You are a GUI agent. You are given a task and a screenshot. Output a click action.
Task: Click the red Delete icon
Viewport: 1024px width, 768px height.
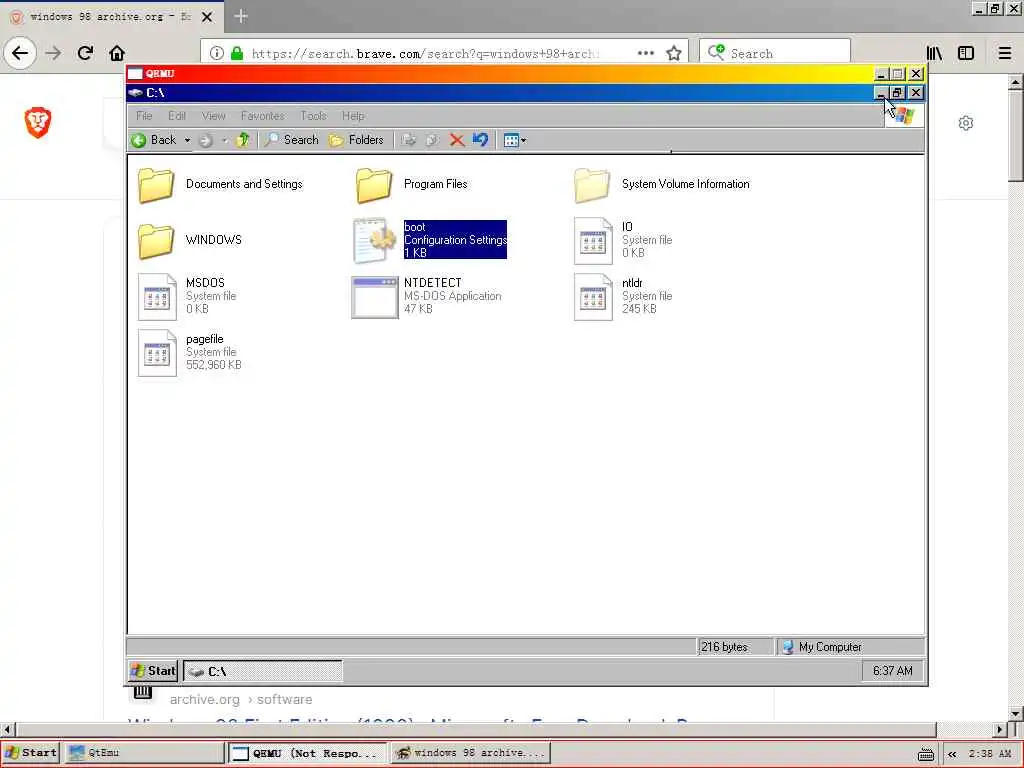tap(456, 140)
